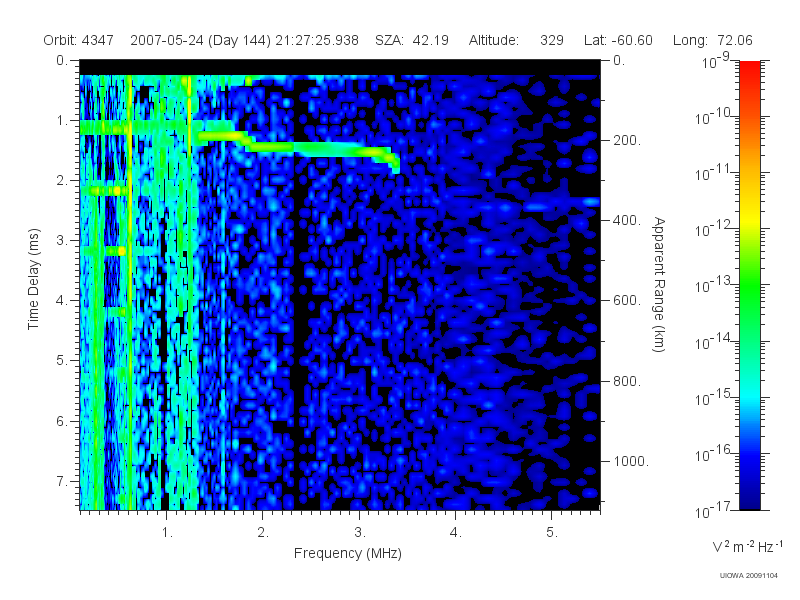Click the date "2007-05-24 (Day 144)" text

[x=201, y=40]
